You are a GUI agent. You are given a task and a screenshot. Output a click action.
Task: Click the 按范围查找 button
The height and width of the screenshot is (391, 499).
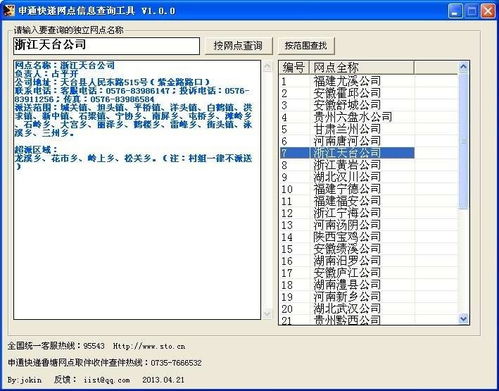[306, 46]
